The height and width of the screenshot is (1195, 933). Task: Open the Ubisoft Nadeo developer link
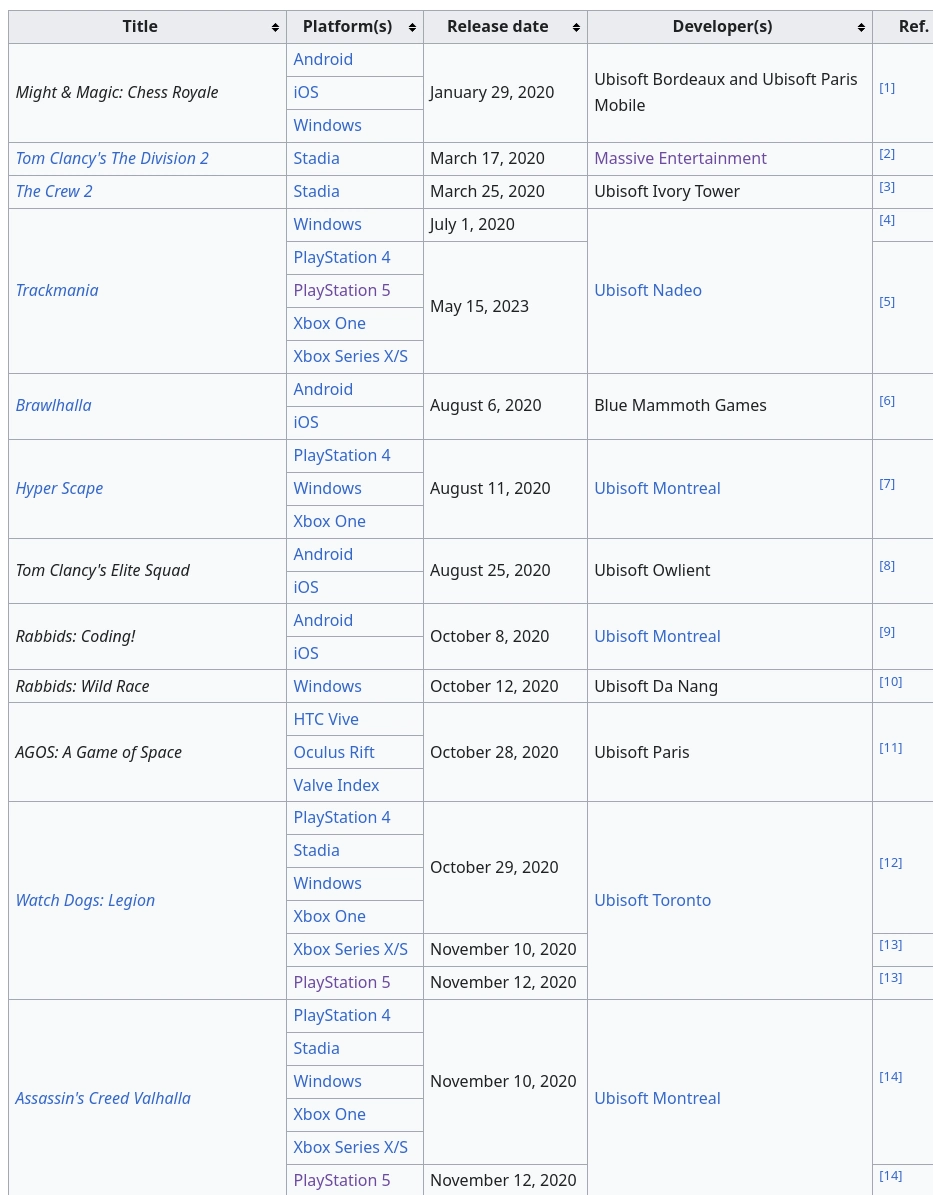648,290
